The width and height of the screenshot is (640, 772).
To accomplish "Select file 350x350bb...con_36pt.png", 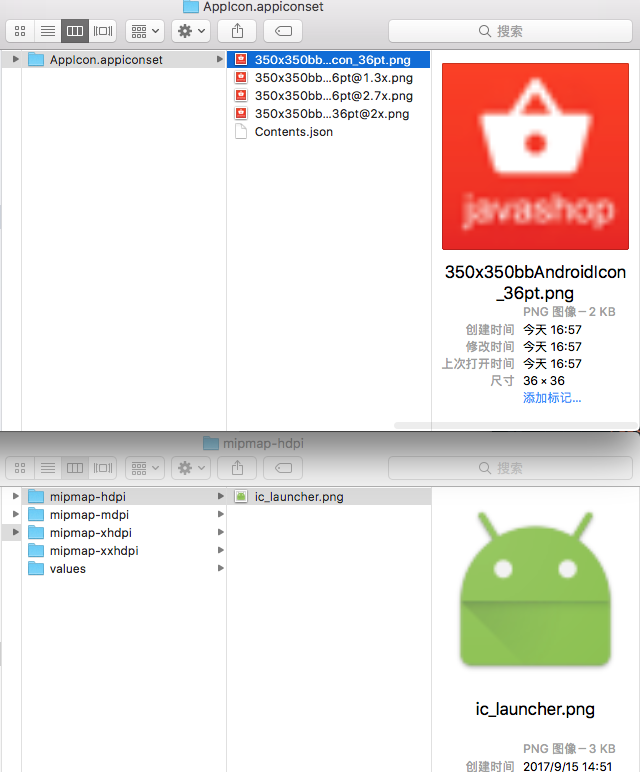I will [x=328, y=60].
